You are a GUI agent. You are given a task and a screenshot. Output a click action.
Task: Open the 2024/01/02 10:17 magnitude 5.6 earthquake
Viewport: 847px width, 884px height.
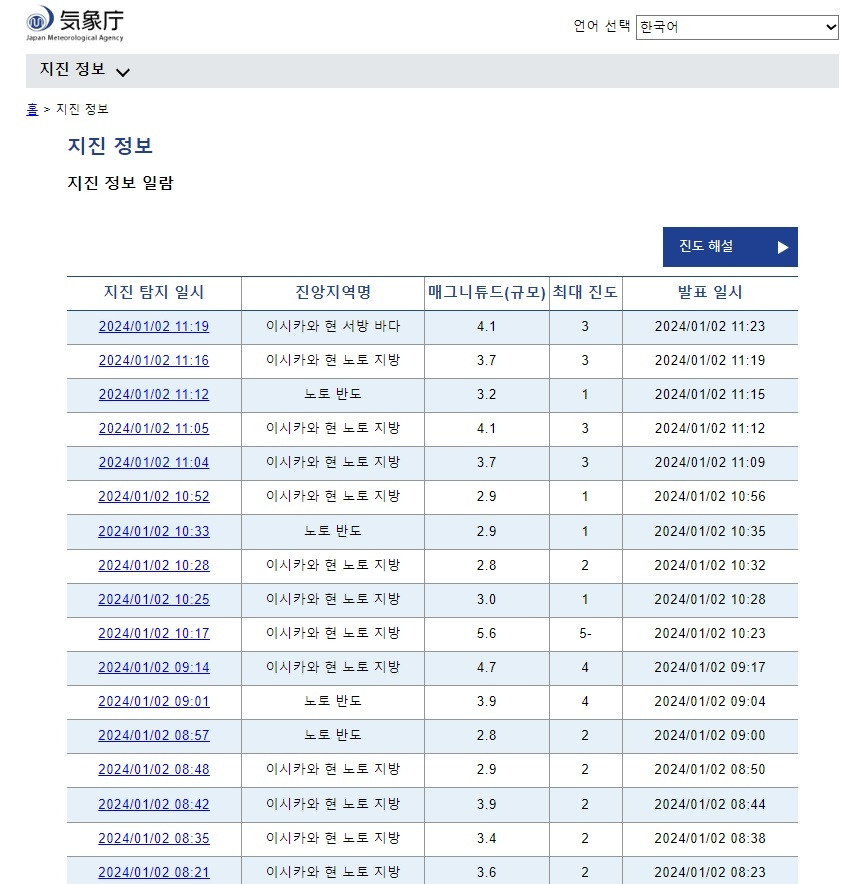click(153, 633)
